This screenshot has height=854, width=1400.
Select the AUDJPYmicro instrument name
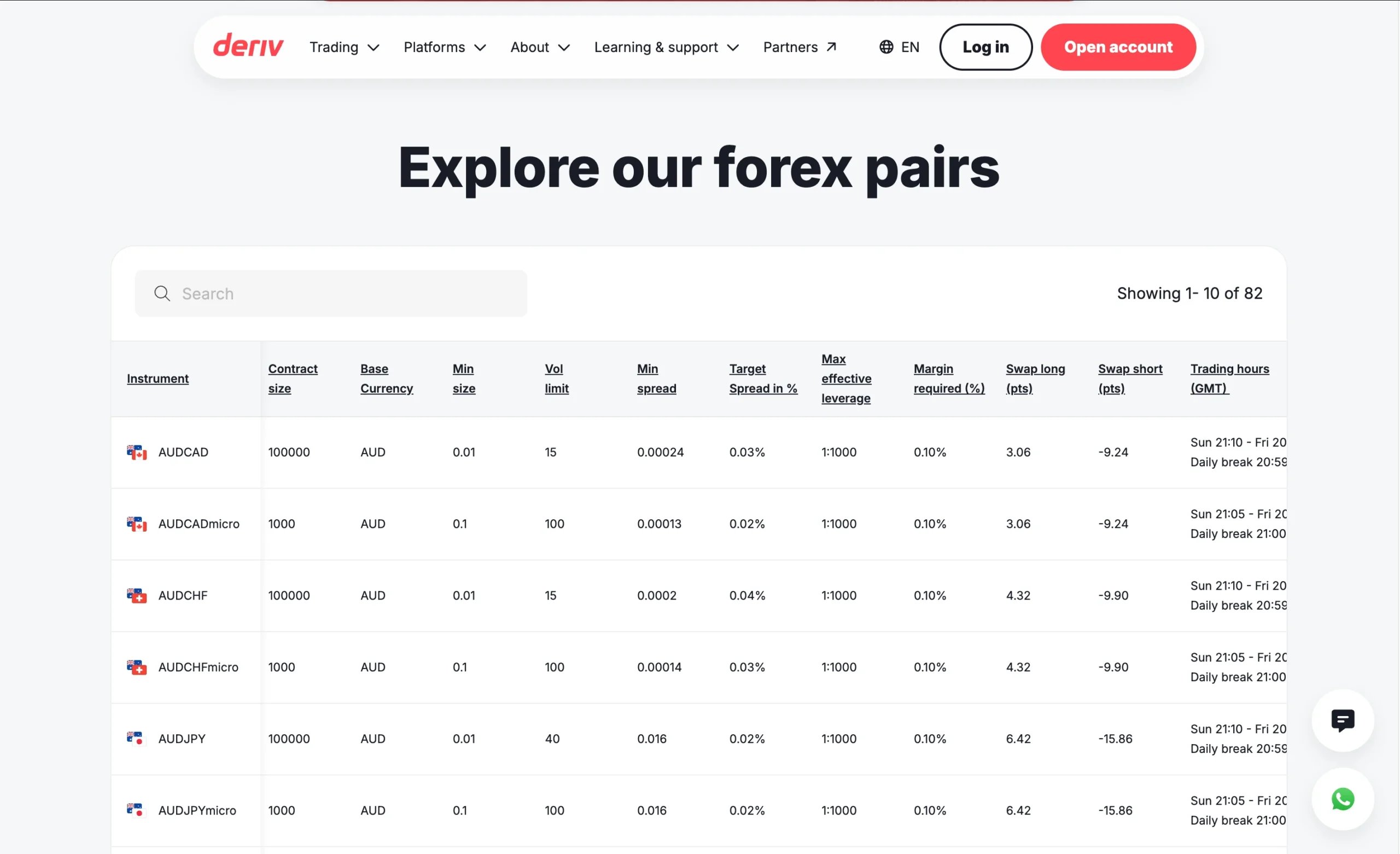click(197, 810)
